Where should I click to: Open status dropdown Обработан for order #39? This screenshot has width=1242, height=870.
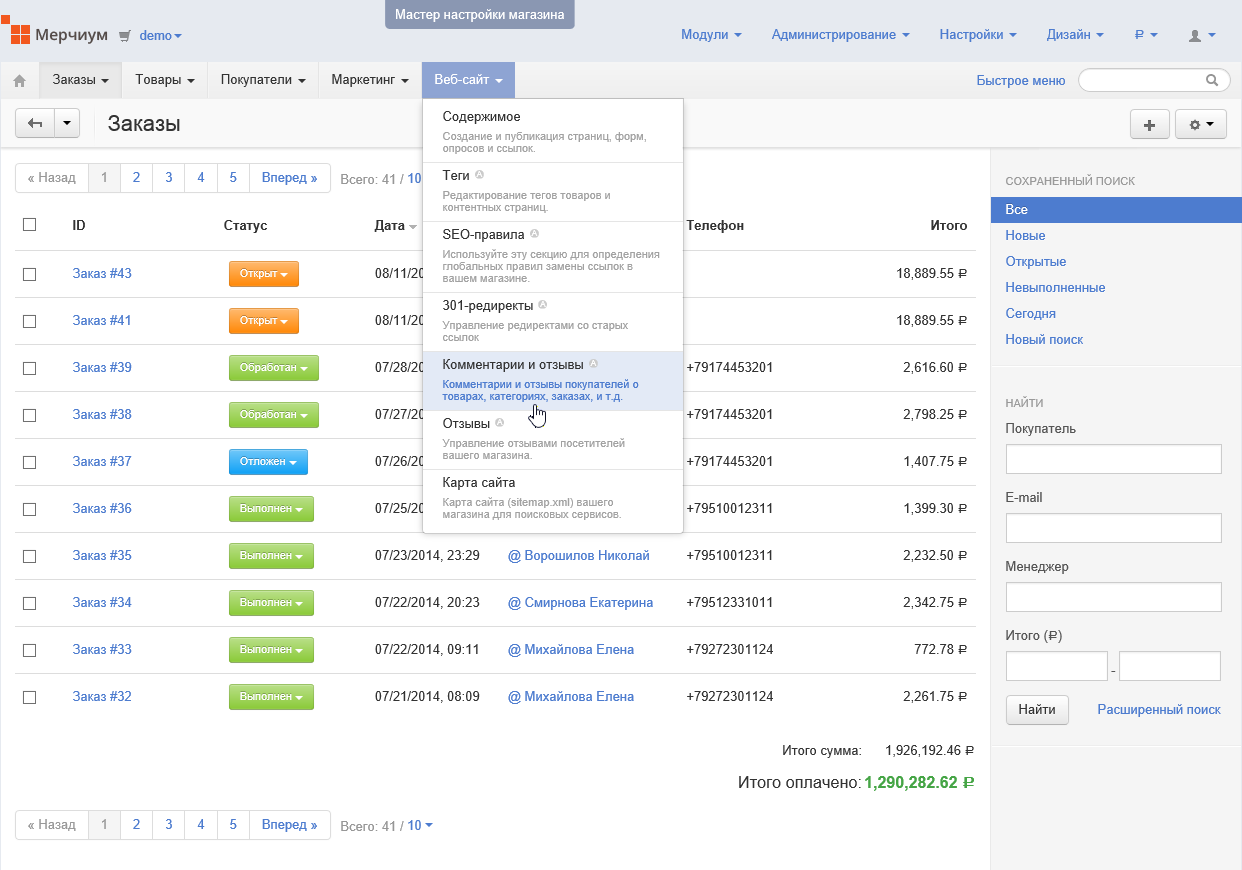(274, 368)
